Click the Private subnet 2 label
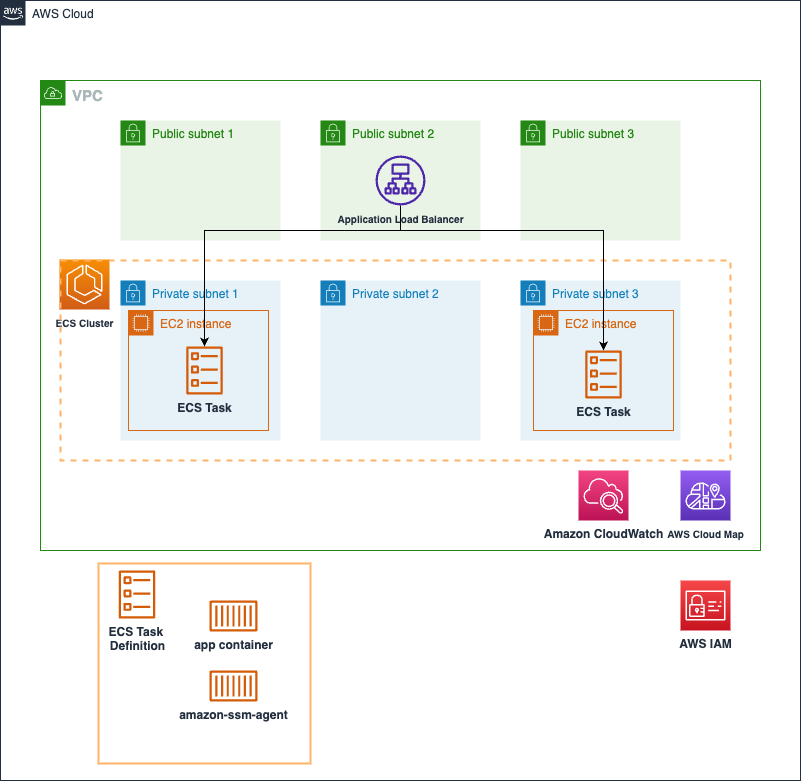Image resolution: width=801 pixels, height=782 pixels. 395,294
